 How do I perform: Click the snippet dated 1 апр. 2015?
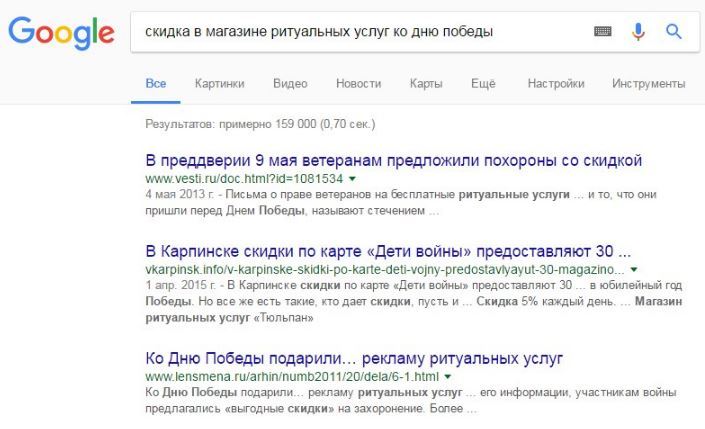[414, 301]
